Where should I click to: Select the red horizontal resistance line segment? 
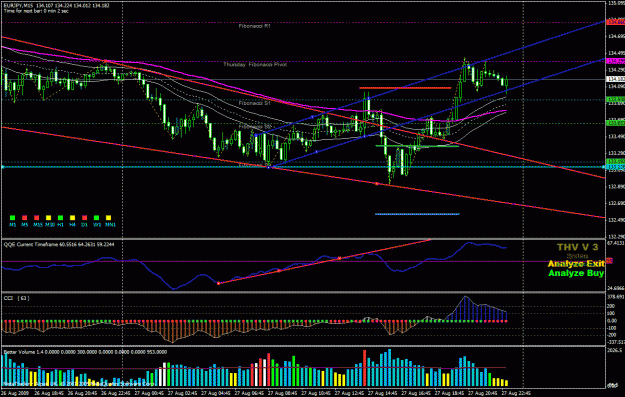[405, 88]
